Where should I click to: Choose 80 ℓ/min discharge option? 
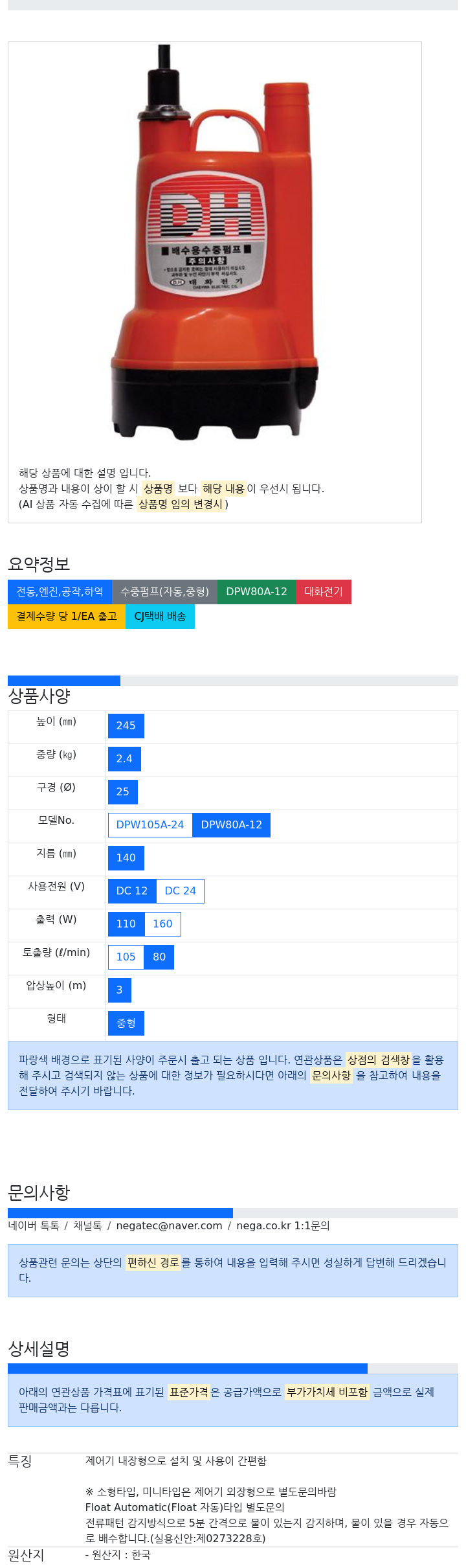pyautogui.click(x=159, y=957)
